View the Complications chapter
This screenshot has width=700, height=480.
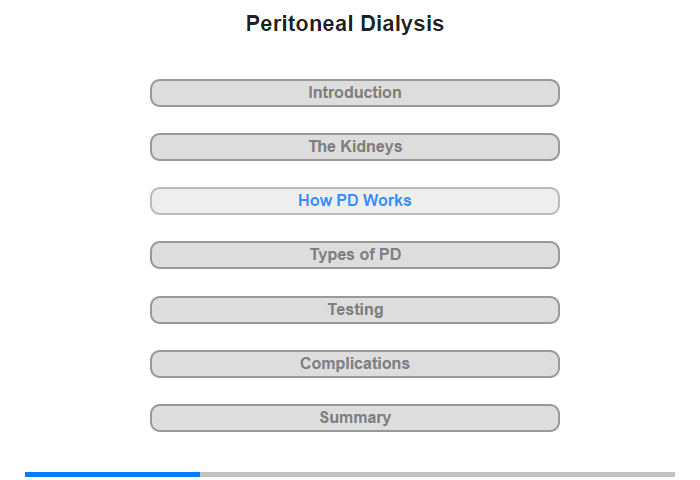[354, 363]
